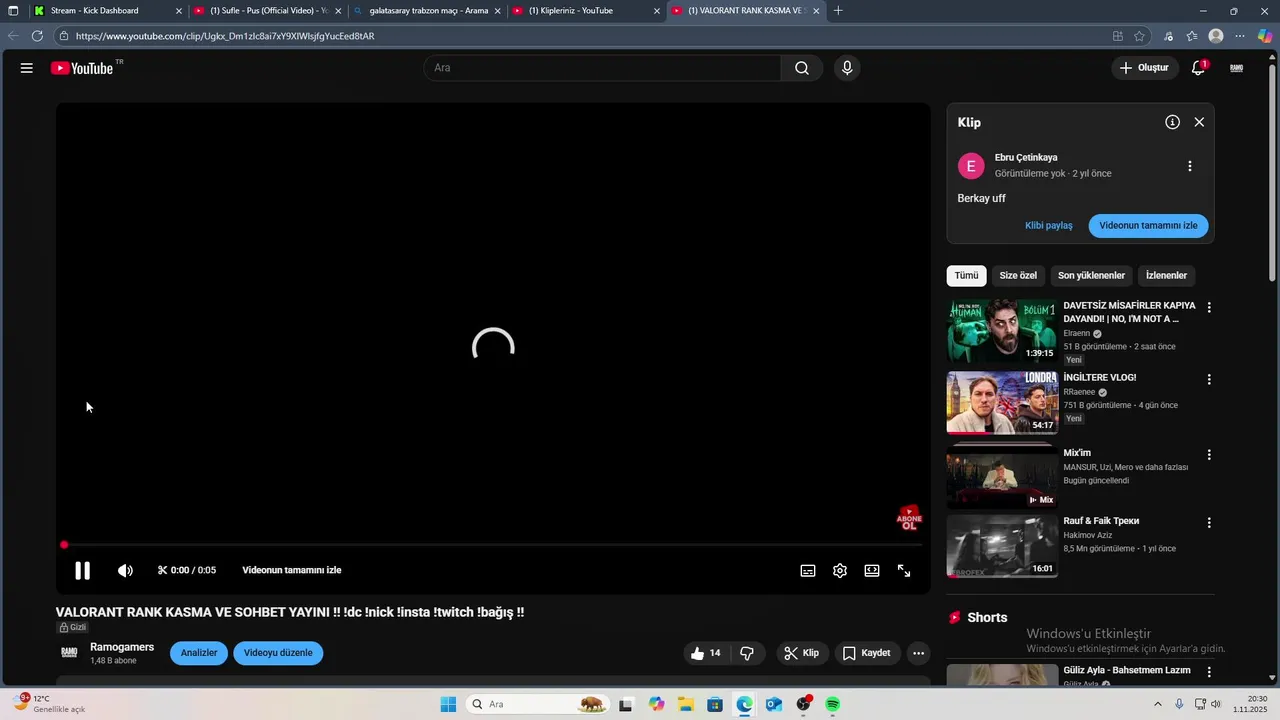Open the player settings gear
Image resolution: width=1280 pixels, height=720 pixels.
(840, 571)
